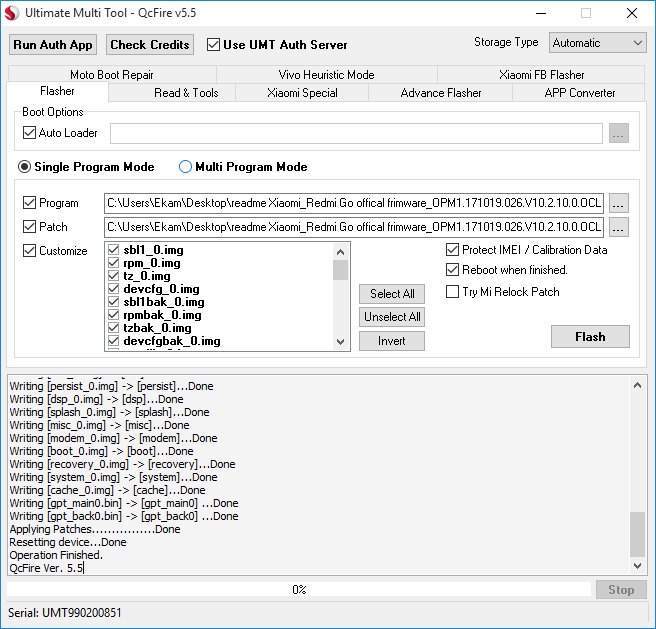Screen dimensions: 656x629
Task: Click the partition list scrollbar thumb
Action: click(341, 270)
